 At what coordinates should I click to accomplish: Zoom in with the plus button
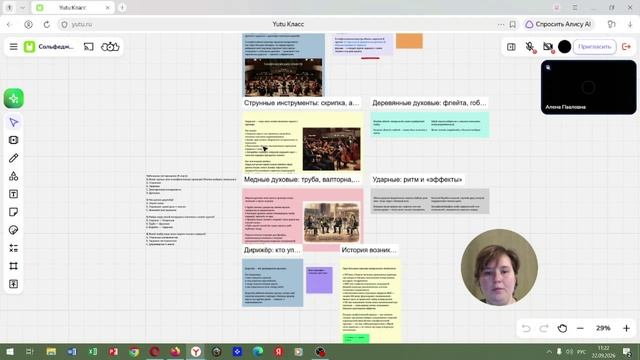pyautogui.click(x=626, y=328)
